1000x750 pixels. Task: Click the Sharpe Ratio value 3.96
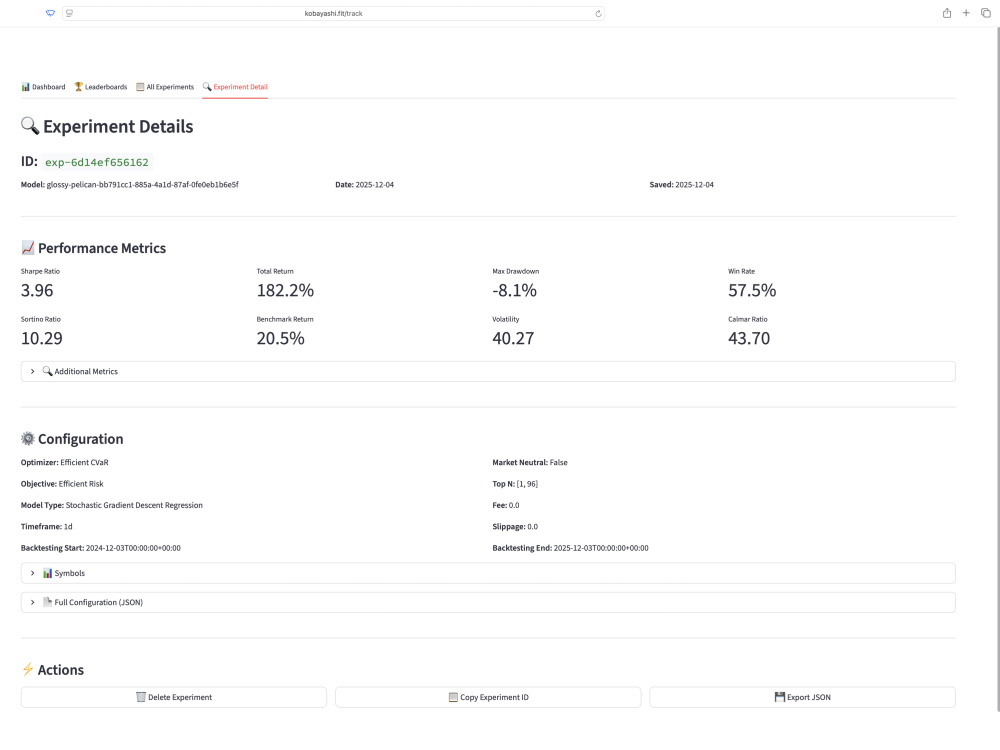tap(37, 290)
